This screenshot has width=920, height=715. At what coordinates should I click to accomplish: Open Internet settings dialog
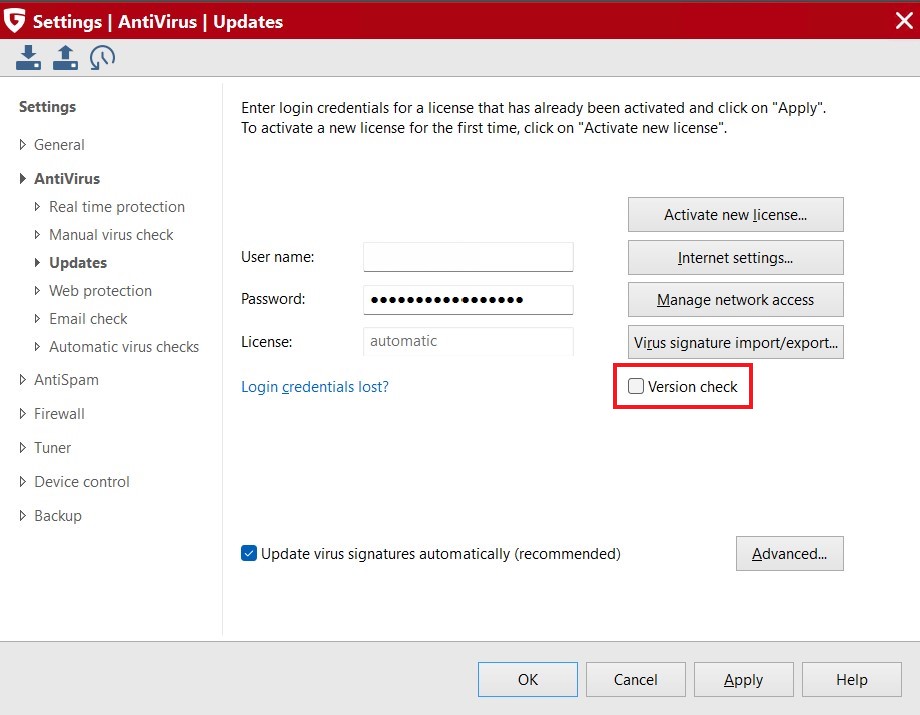(735, 257)
